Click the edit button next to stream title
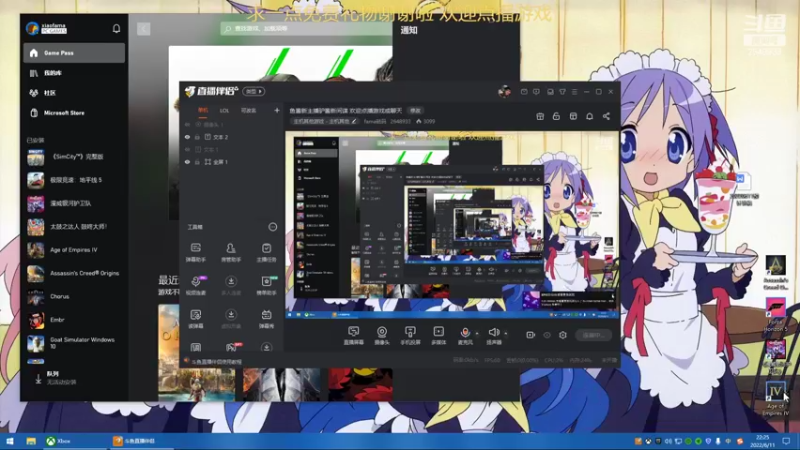The height and width of the screenshot is (450, 800). 415,110
